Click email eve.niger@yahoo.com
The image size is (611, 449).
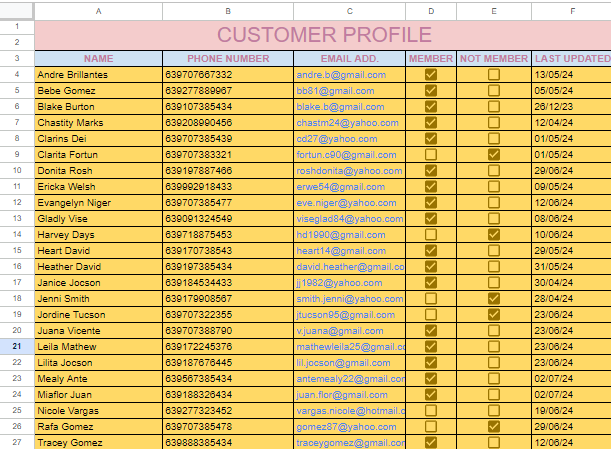coord(346,203)
